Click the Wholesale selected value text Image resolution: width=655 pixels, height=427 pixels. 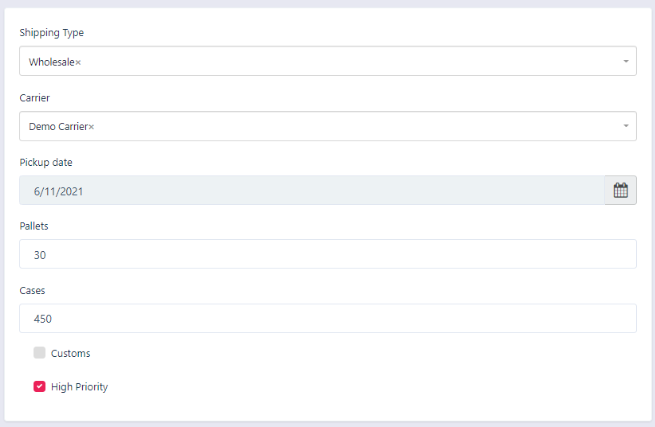tap(51, 62)
